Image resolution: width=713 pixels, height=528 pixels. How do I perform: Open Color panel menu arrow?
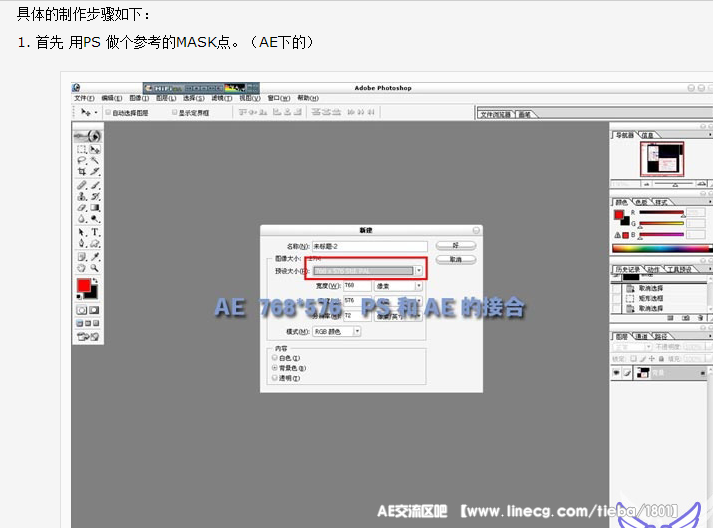click(x=709, y=202)
